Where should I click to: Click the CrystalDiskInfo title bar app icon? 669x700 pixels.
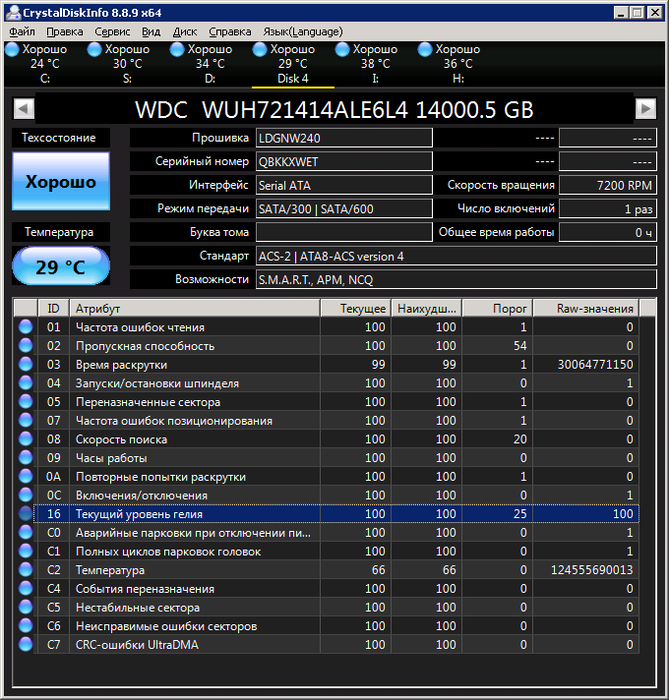13,12
